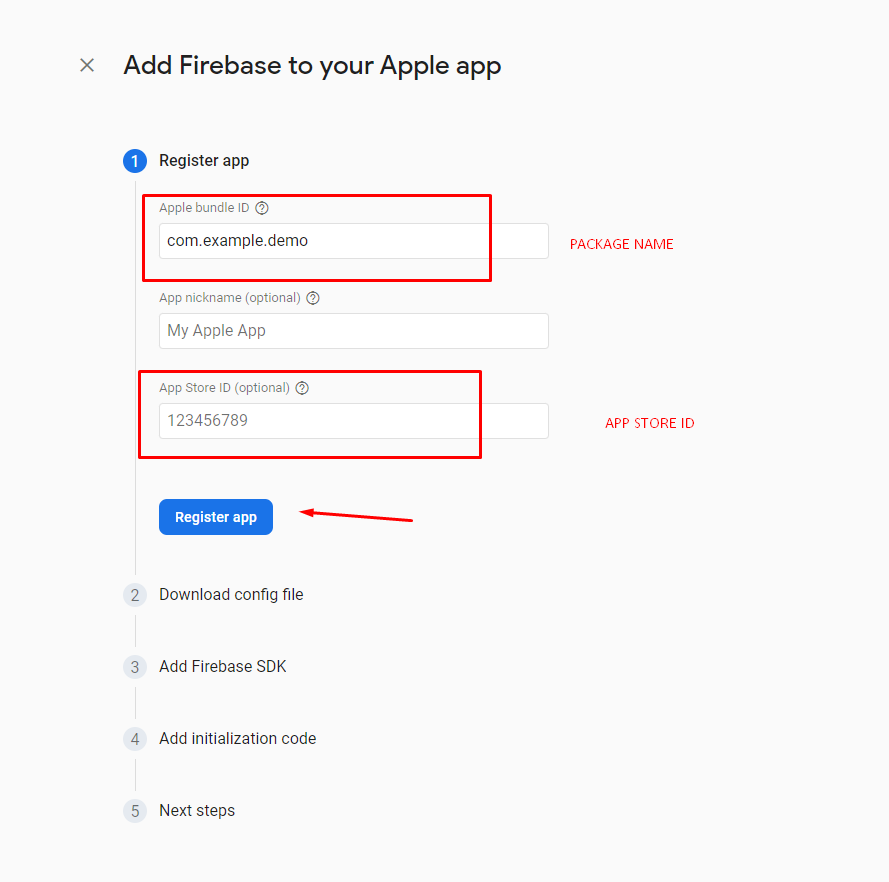889x882 pixels.
Task: Click the step 5 number circle
Action: coord(135,811)
